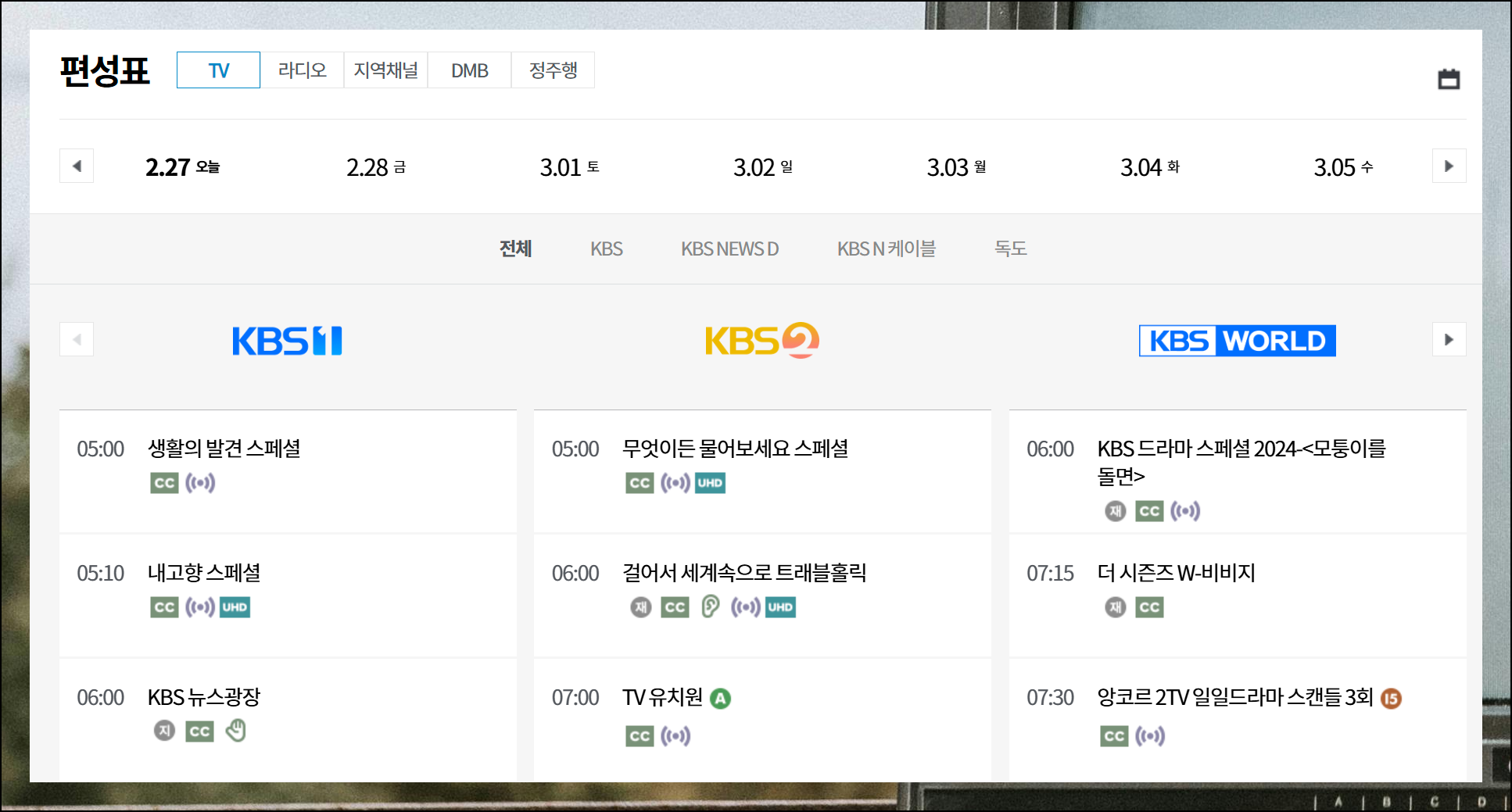Image resolution: width=1512 pixels, height=812 pixels.
Task: Filter channels by KBS N 케이블
Action: pos(886,249)
